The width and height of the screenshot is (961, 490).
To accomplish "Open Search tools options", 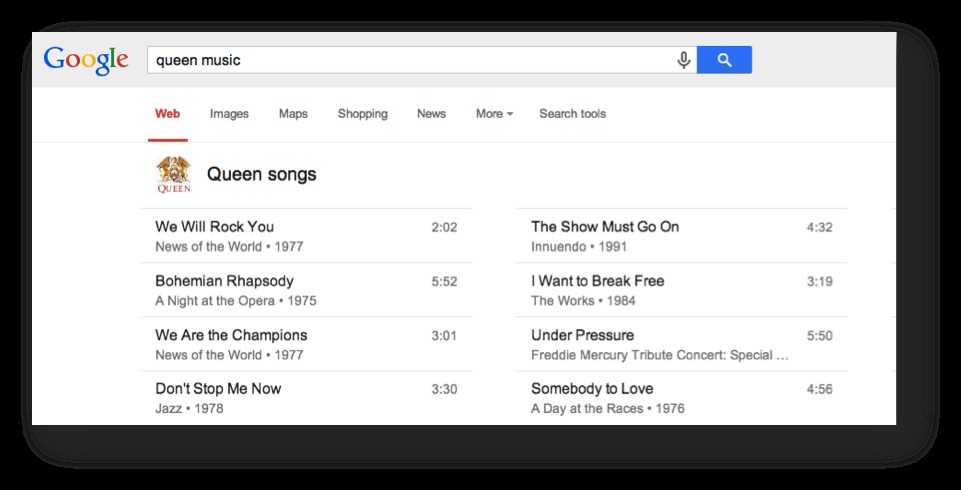I will (x=572, y=114).
